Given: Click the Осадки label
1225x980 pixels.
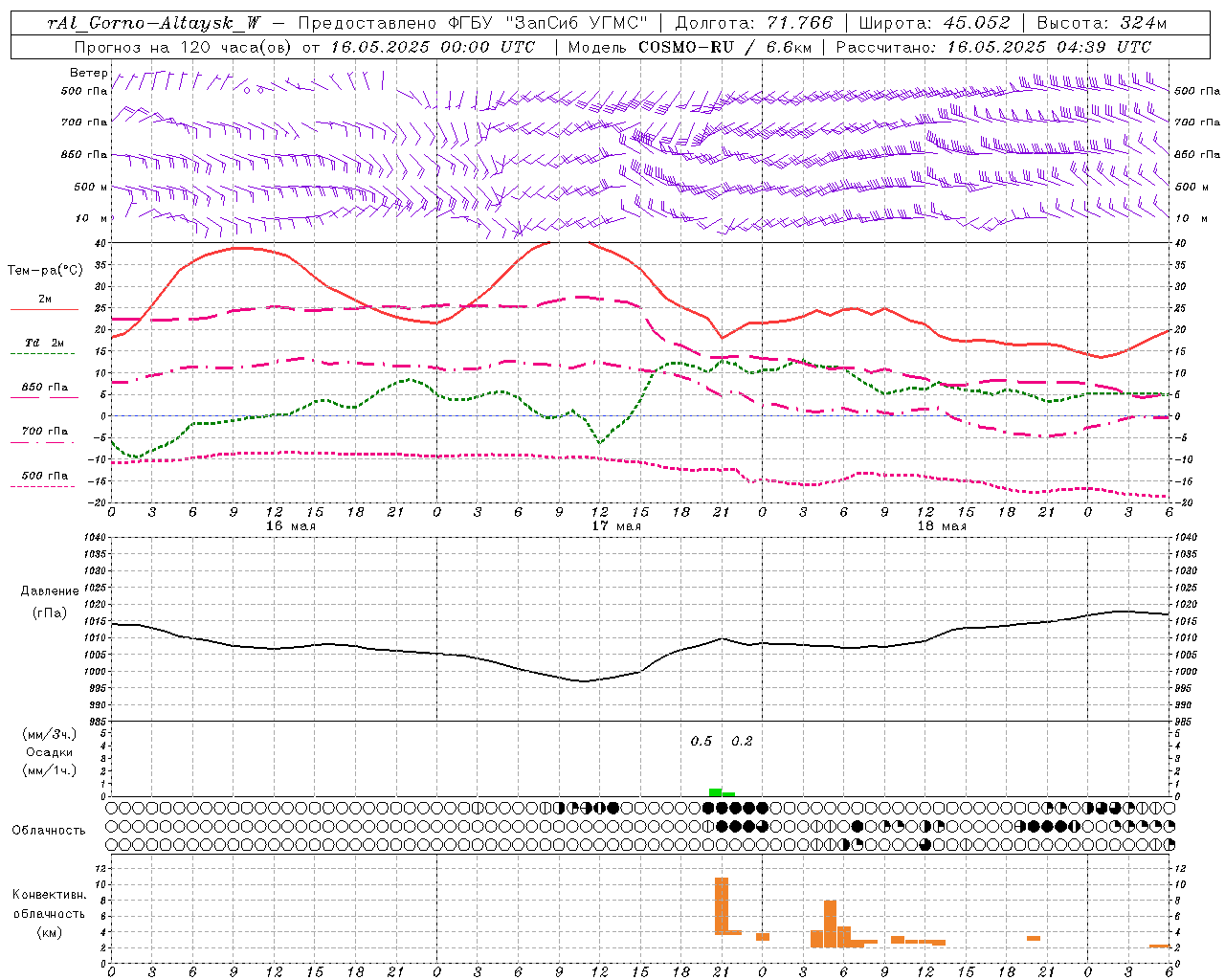Looking at the screenshot, I should tap(49, 752).
